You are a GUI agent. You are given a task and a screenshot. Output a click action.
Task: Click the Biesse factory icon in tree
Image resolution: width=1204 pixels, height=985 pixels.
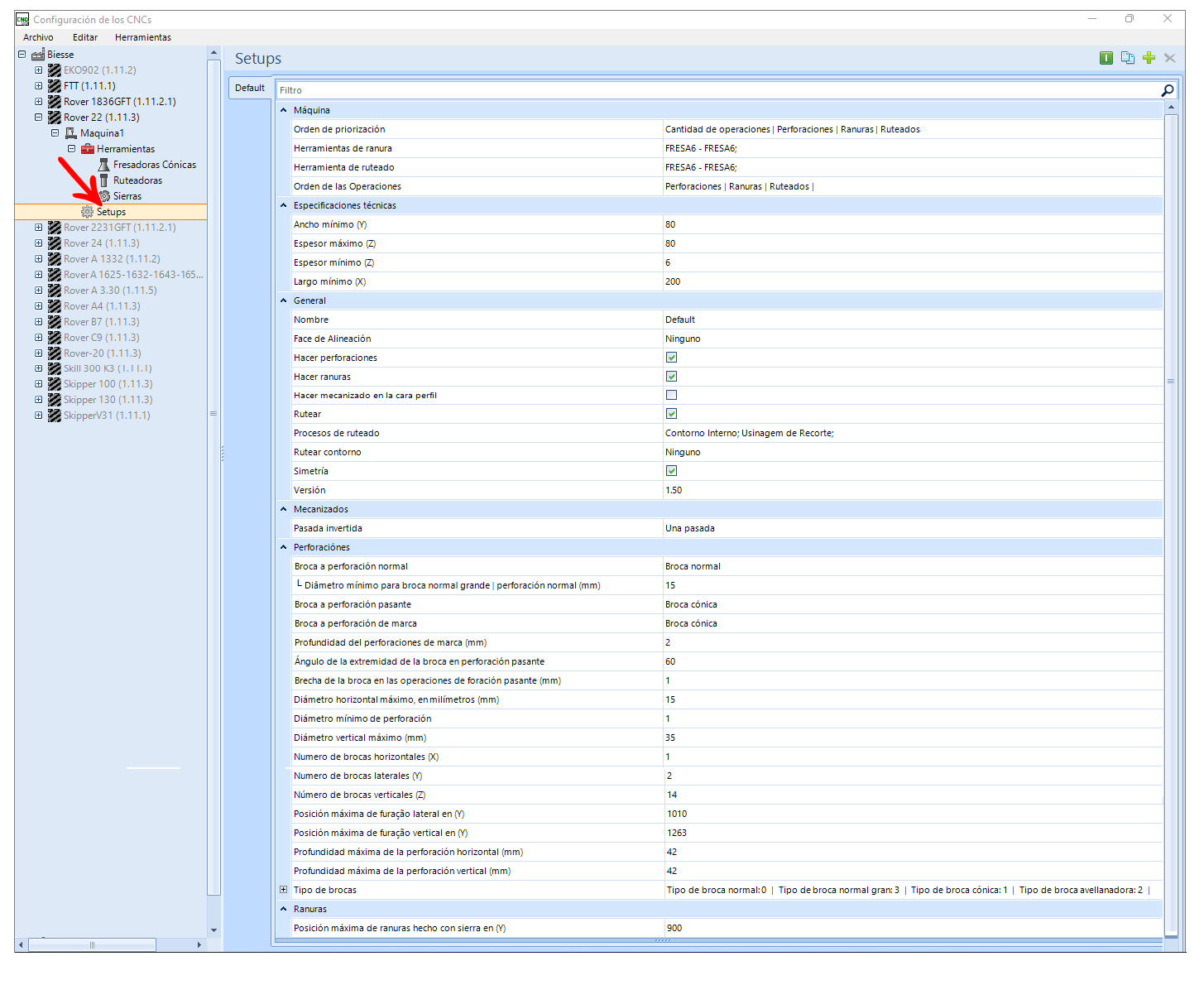point(38,55)
